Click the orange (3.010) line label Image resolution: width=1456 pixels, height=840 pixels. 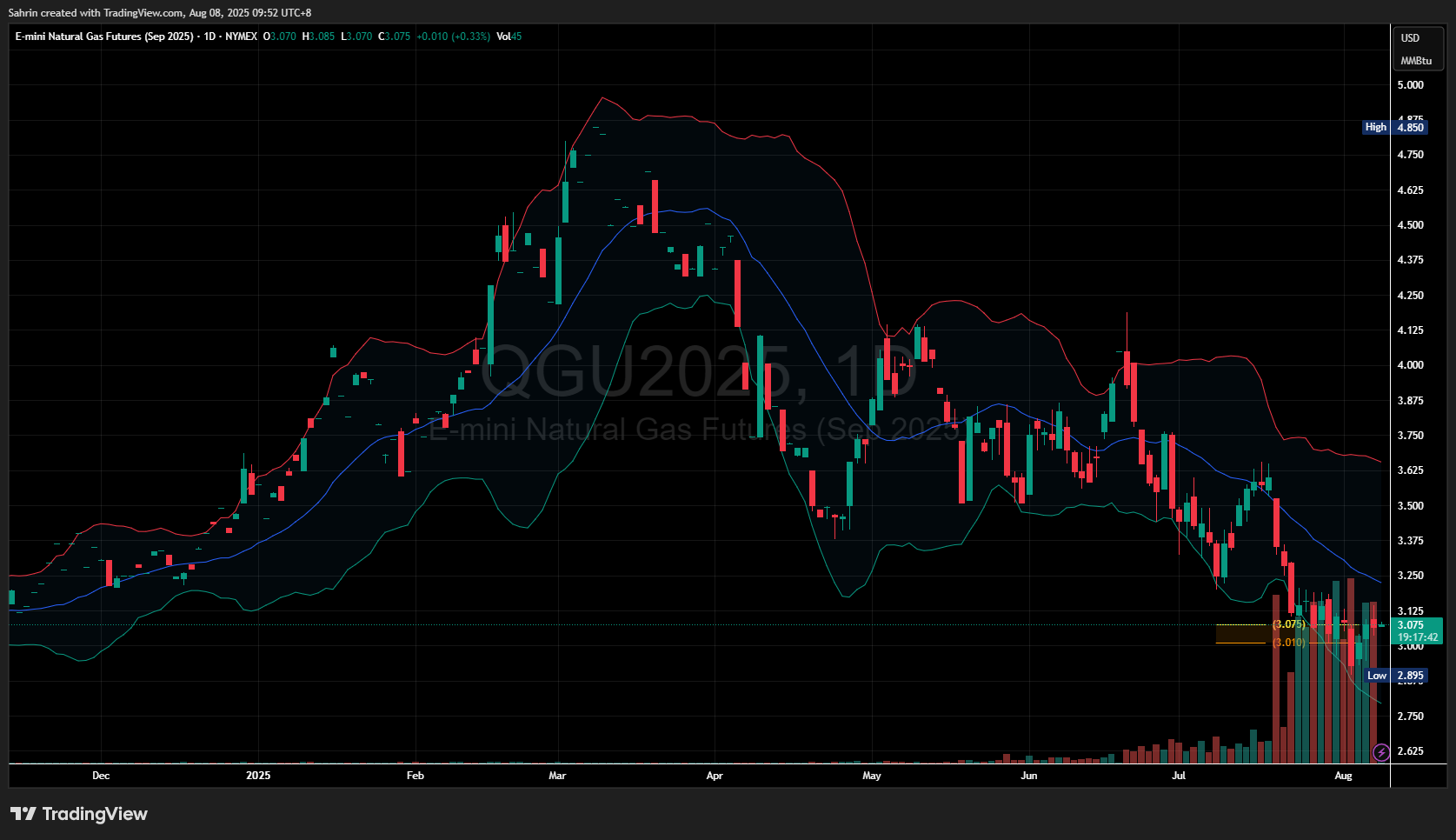(x=1289, y=643)
